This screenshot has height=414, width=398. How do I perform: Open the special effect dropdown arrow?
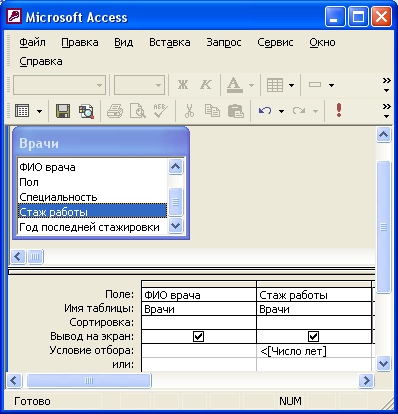(331, 85)
